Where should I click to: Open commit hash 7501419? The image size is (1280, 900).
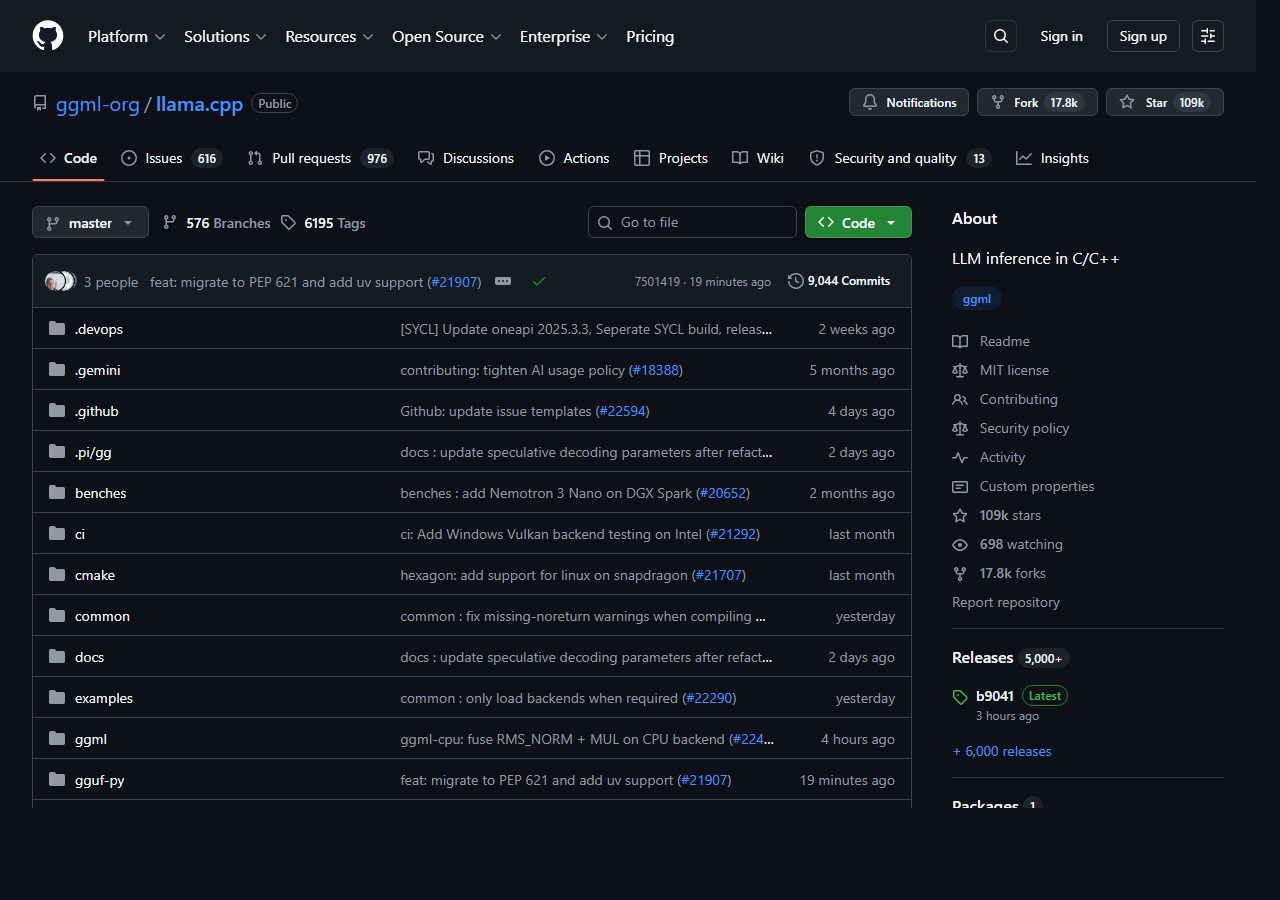[x=657, y=282]
